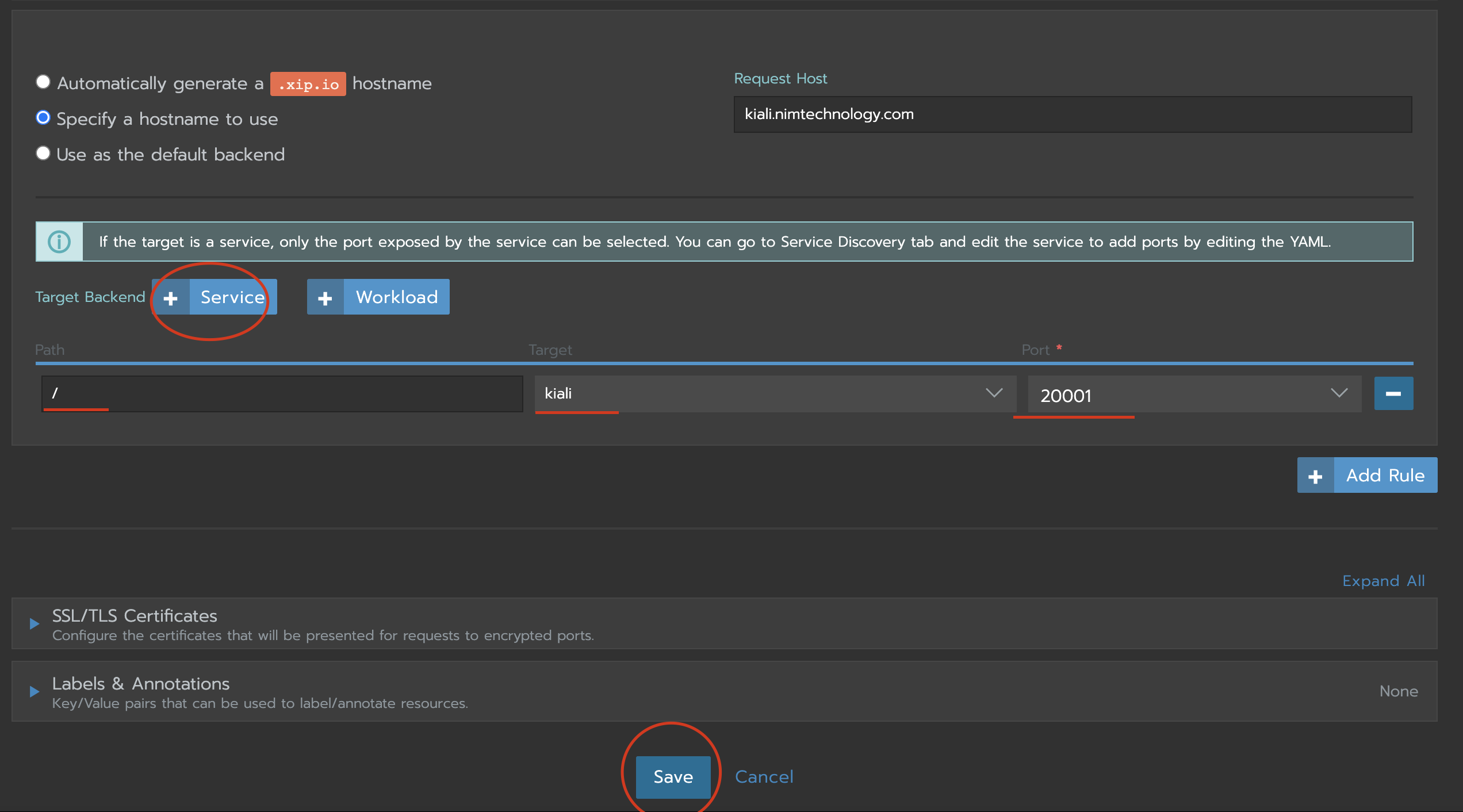
Task: Click the plus icon on Add Rule
Action: pyautogui.click(x=1315, y=476)
